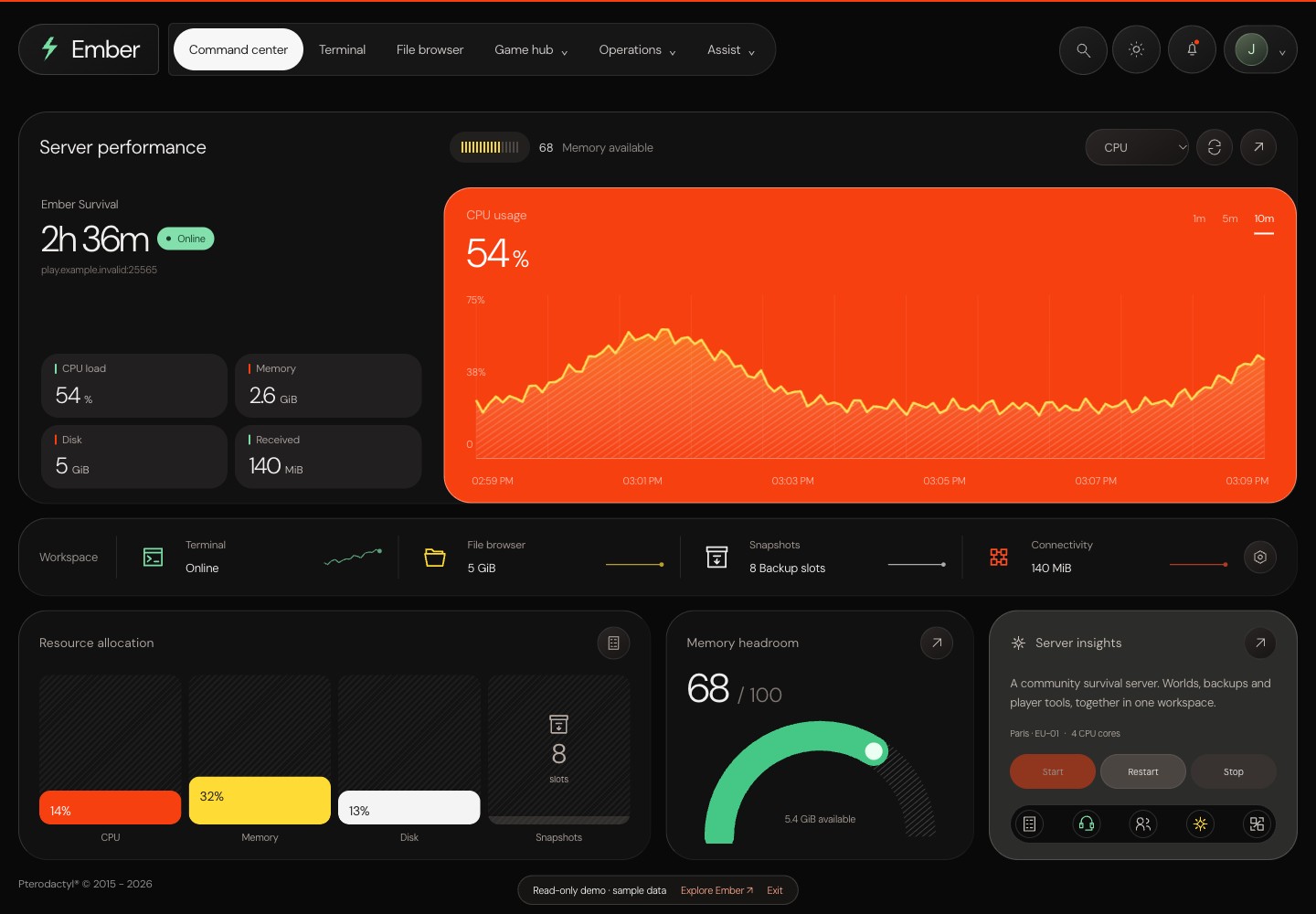Expand the Game hub menu
This screenshot has height=914, width=1316.
pos(531,50)
